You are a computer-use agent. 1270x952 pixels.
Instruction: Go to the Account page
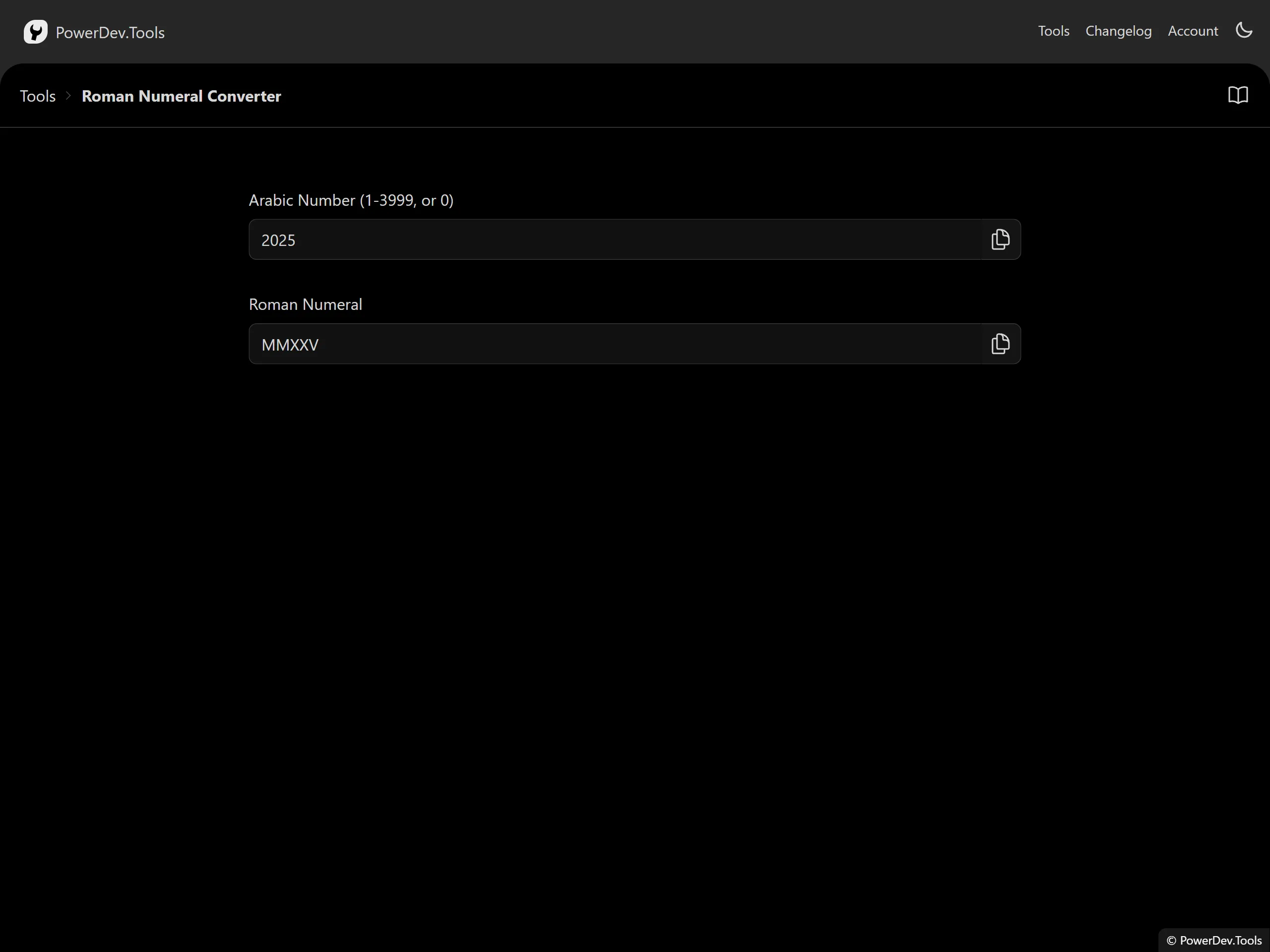(1193, 31)
